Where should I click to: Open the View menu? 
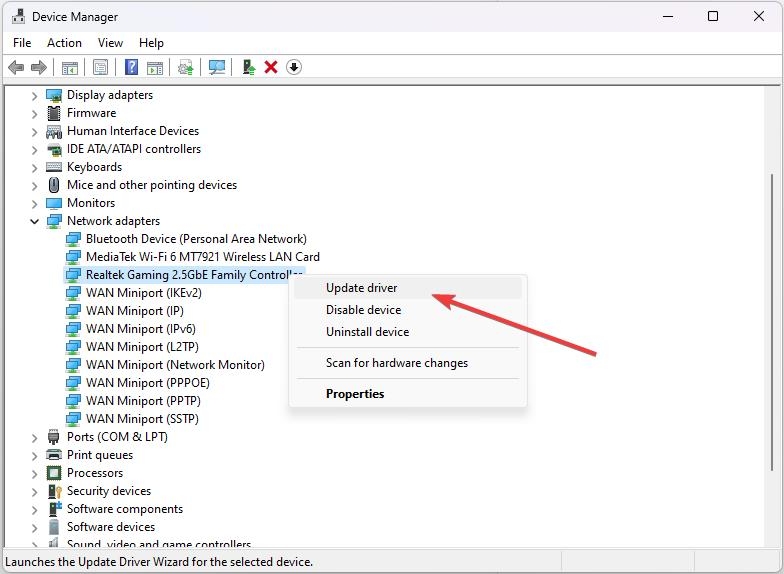coord(110,43)
